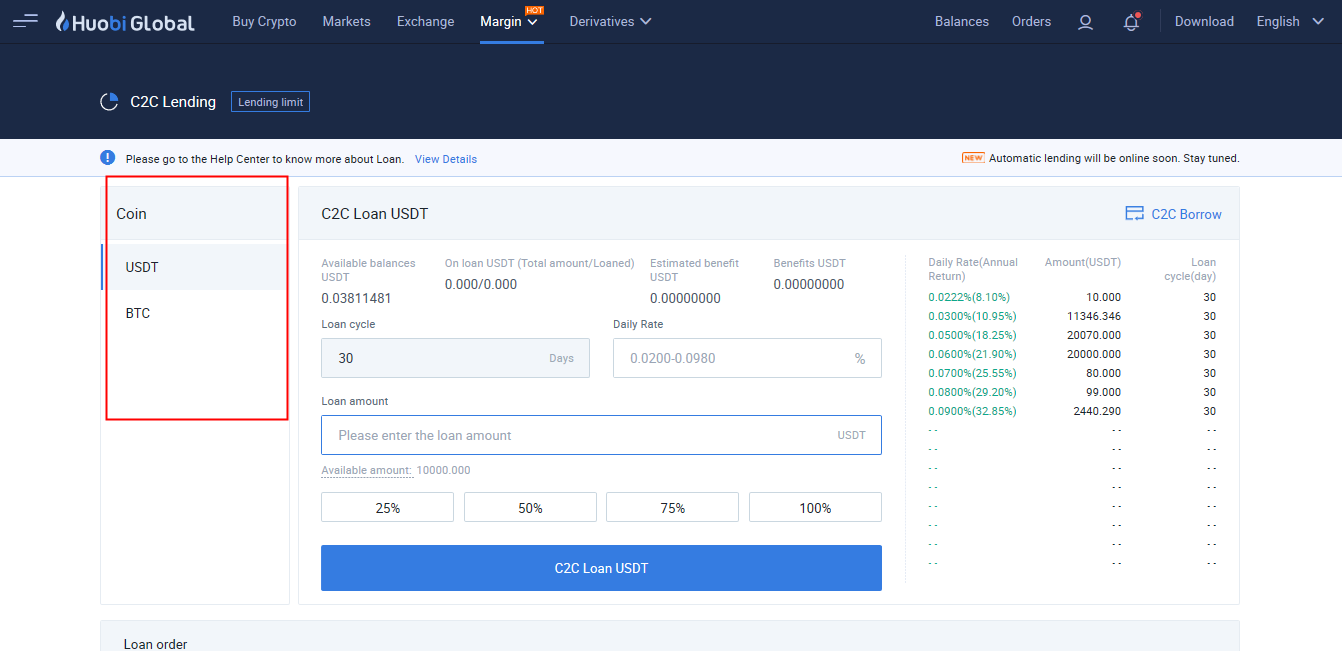Select the 0.0600%(21.90%) daily rate row
The width and height of the screenshot is (1342, 651).
point(1072,354)
